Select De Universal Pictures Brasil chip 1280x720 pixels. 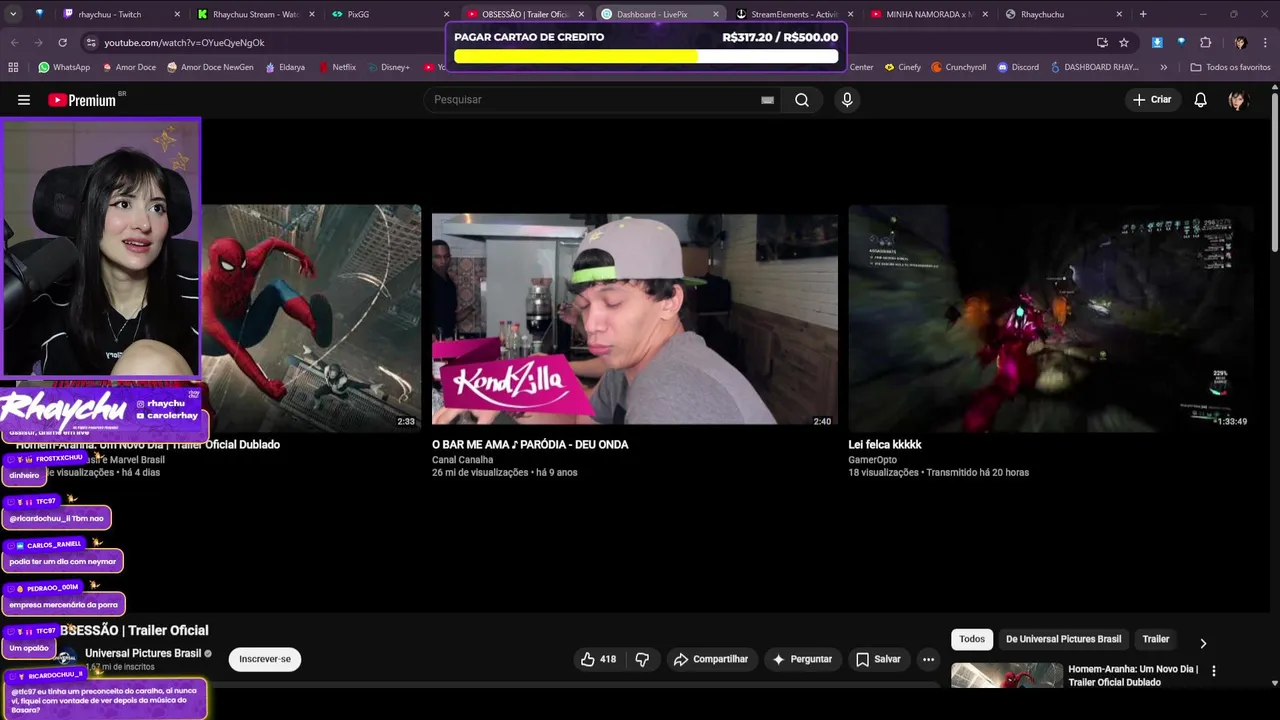[x=1063, y=639]
